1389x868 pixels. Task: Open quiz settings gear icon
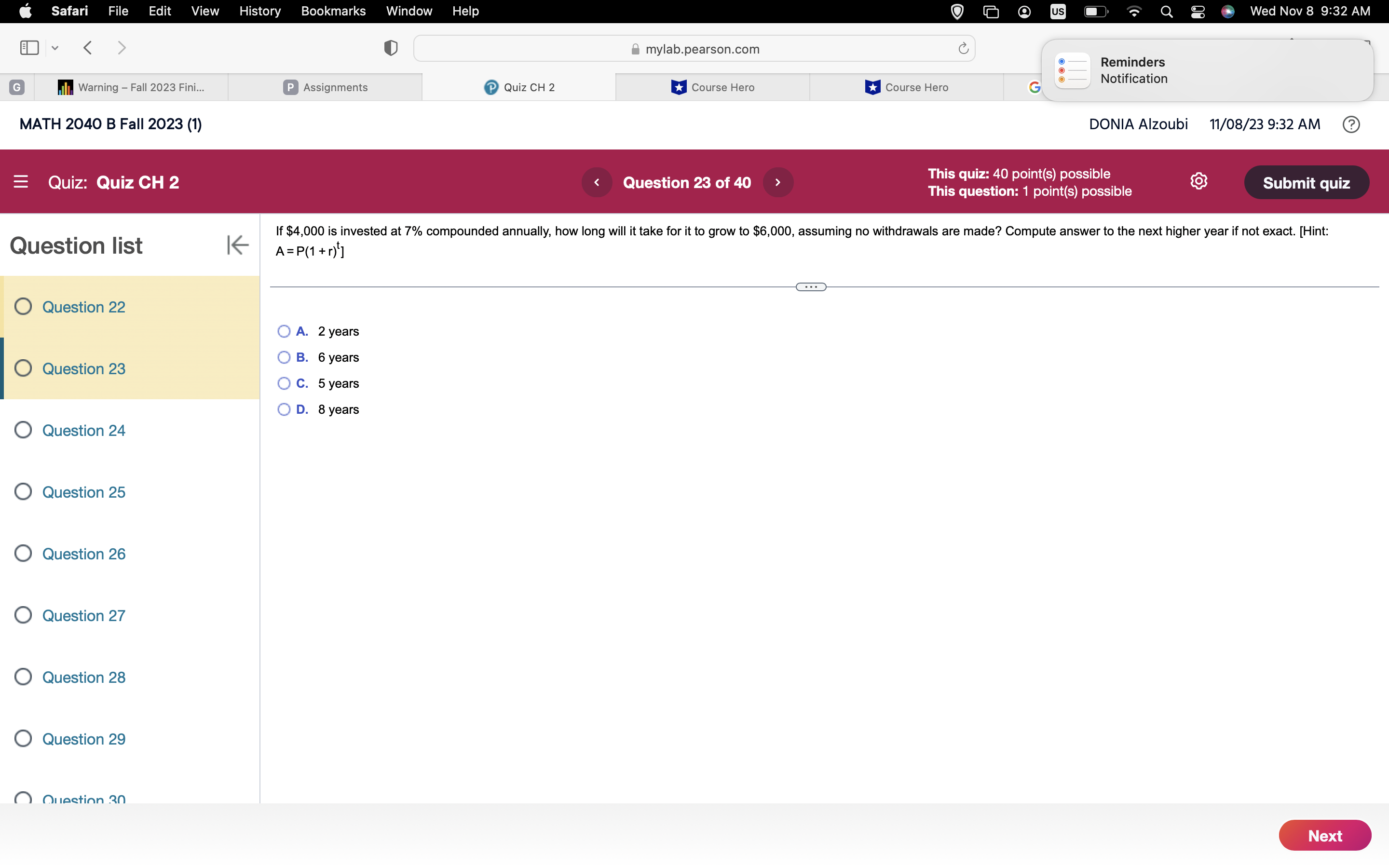[1198, 181]
